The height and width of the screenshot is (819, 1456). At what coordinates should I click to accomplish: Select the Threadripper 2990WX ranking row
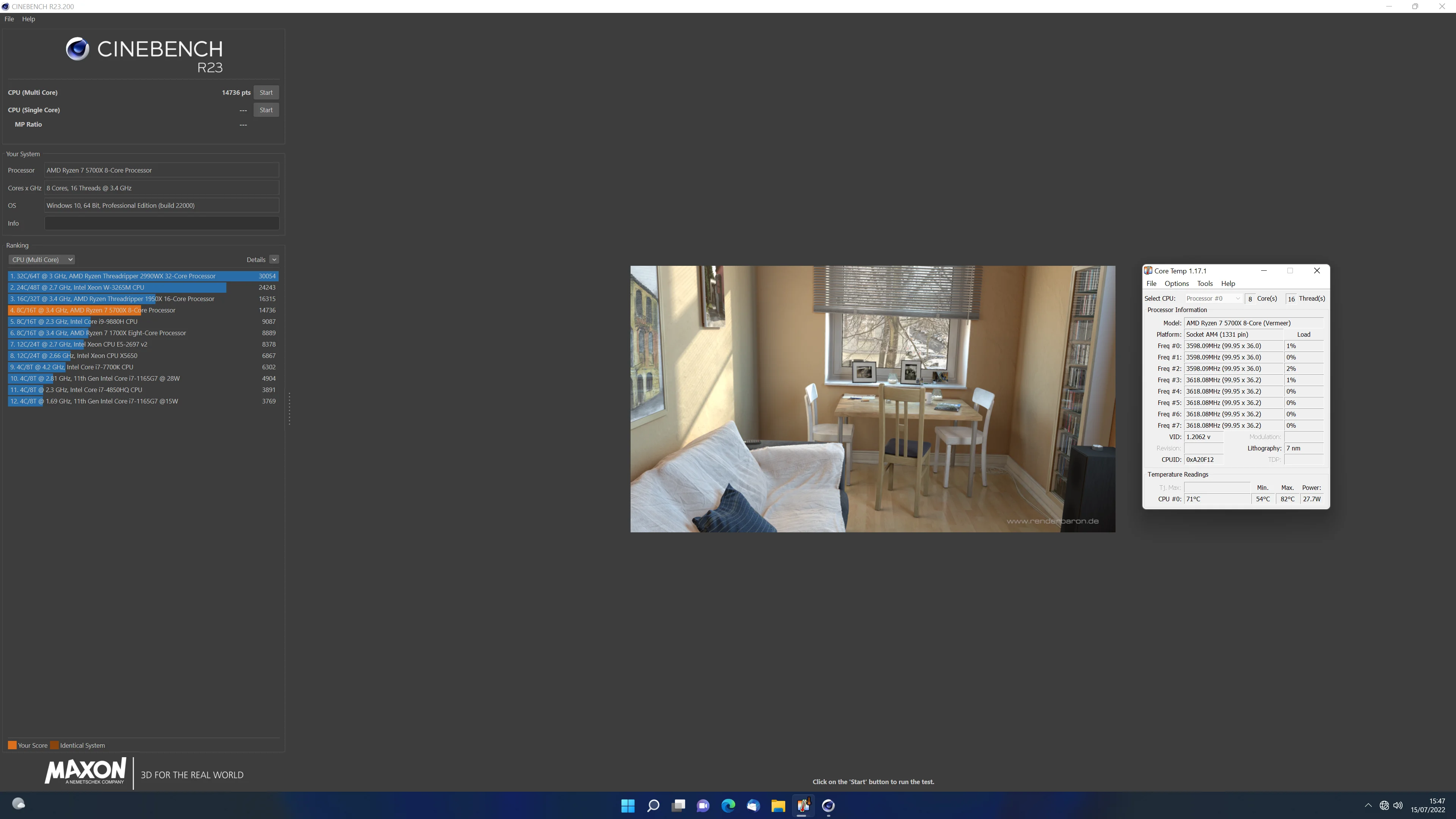tap(143, 276)
